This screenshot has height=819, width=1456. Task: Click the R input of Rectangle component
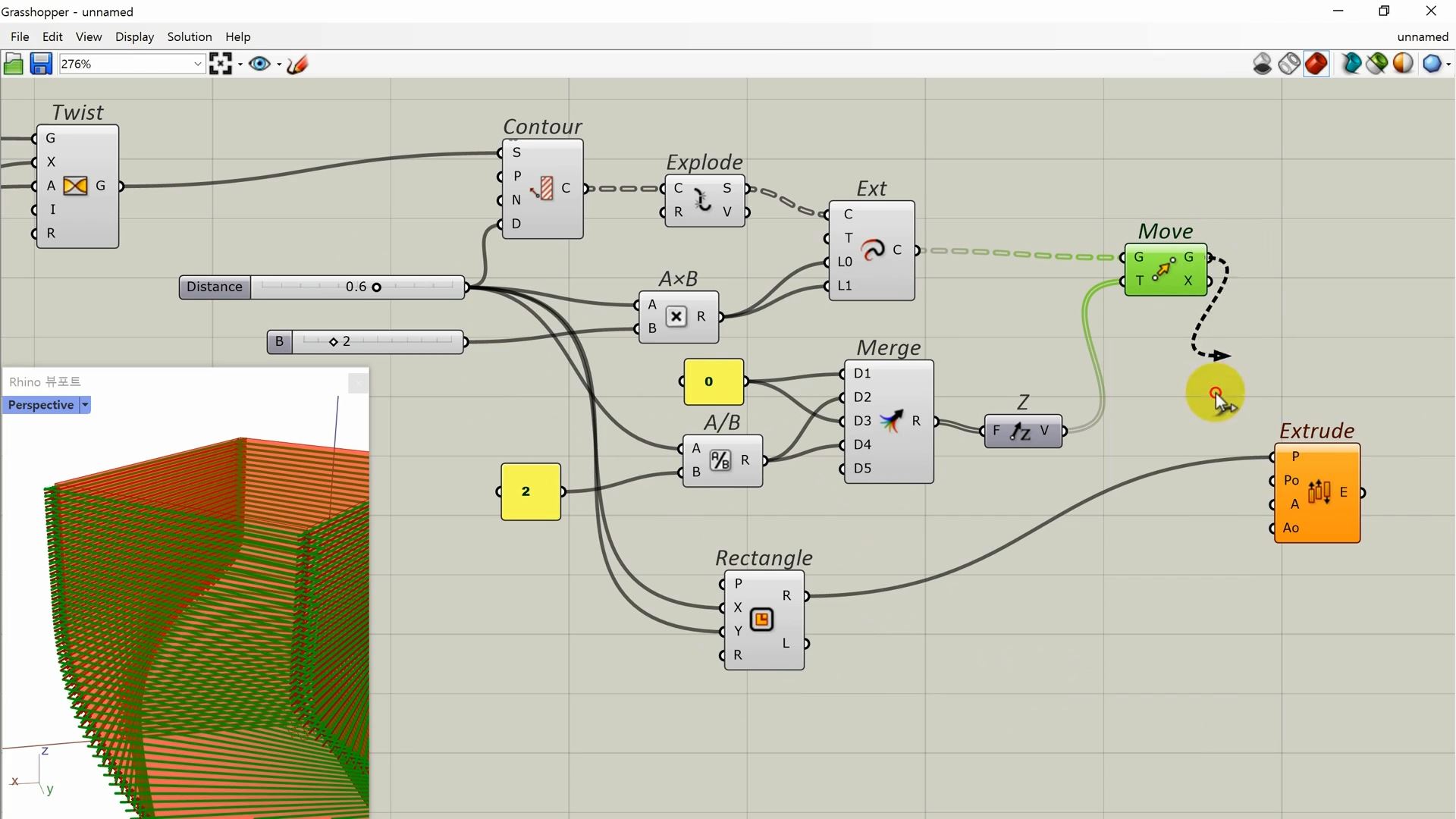click(737, 654)
